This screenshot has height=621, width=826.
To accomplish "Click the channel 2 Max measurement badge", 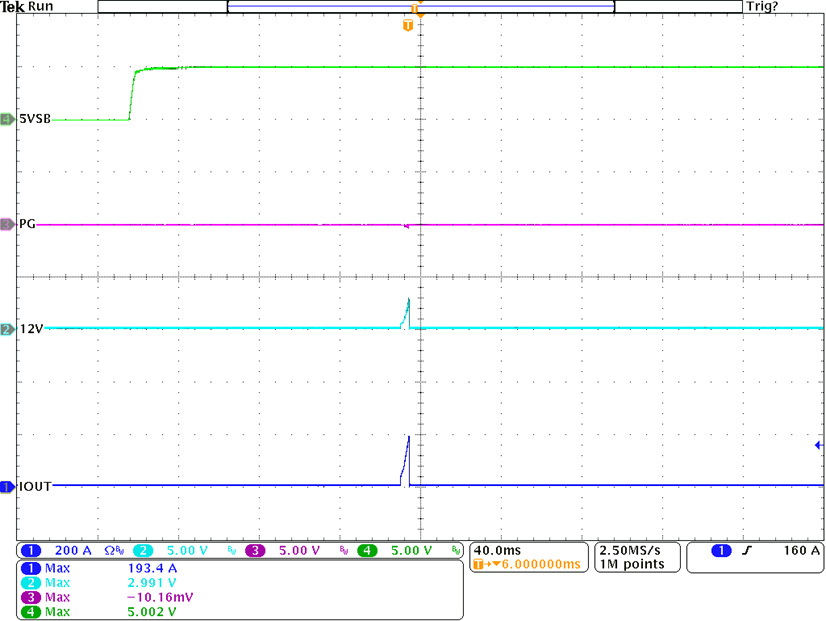I will pos(31,583).
